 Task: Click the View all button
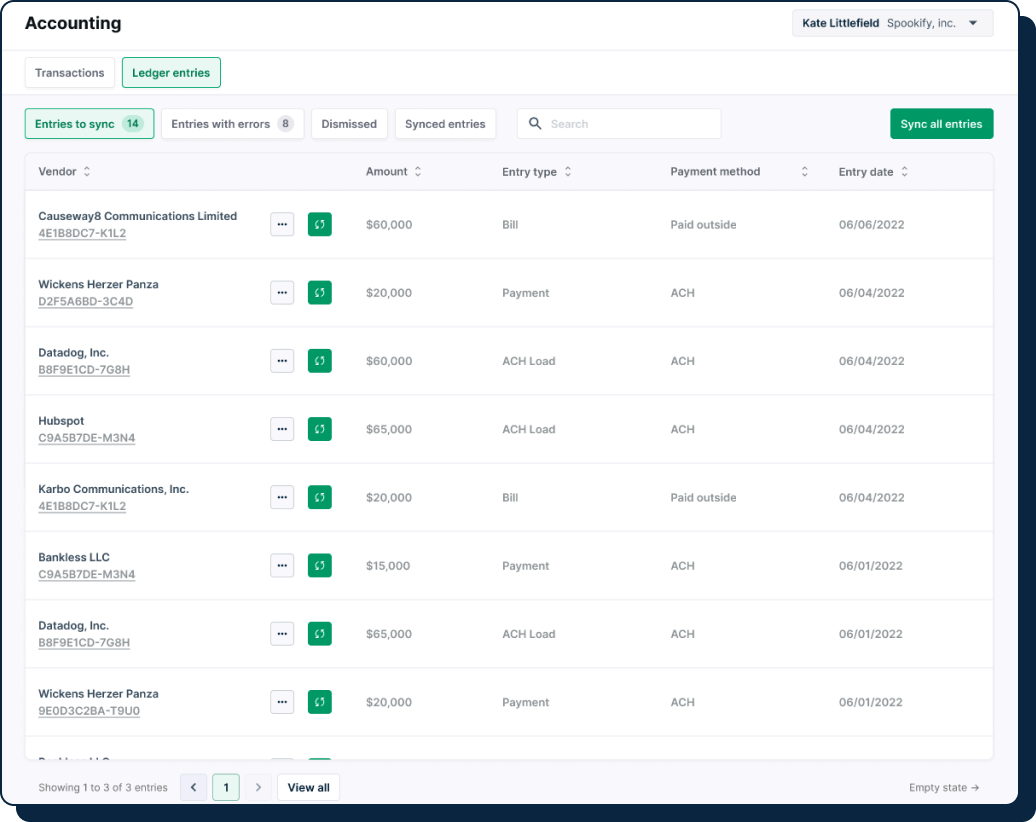[x=308, y=787]
